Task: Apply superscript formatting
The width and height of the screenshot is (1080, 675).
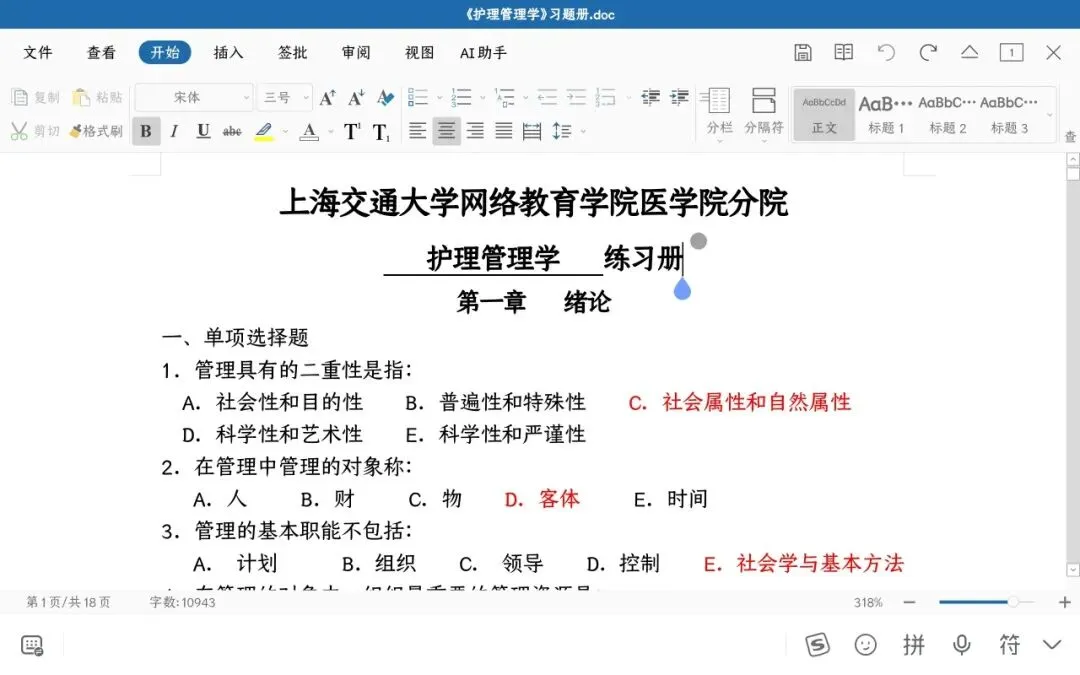Action: coord(352,131)
